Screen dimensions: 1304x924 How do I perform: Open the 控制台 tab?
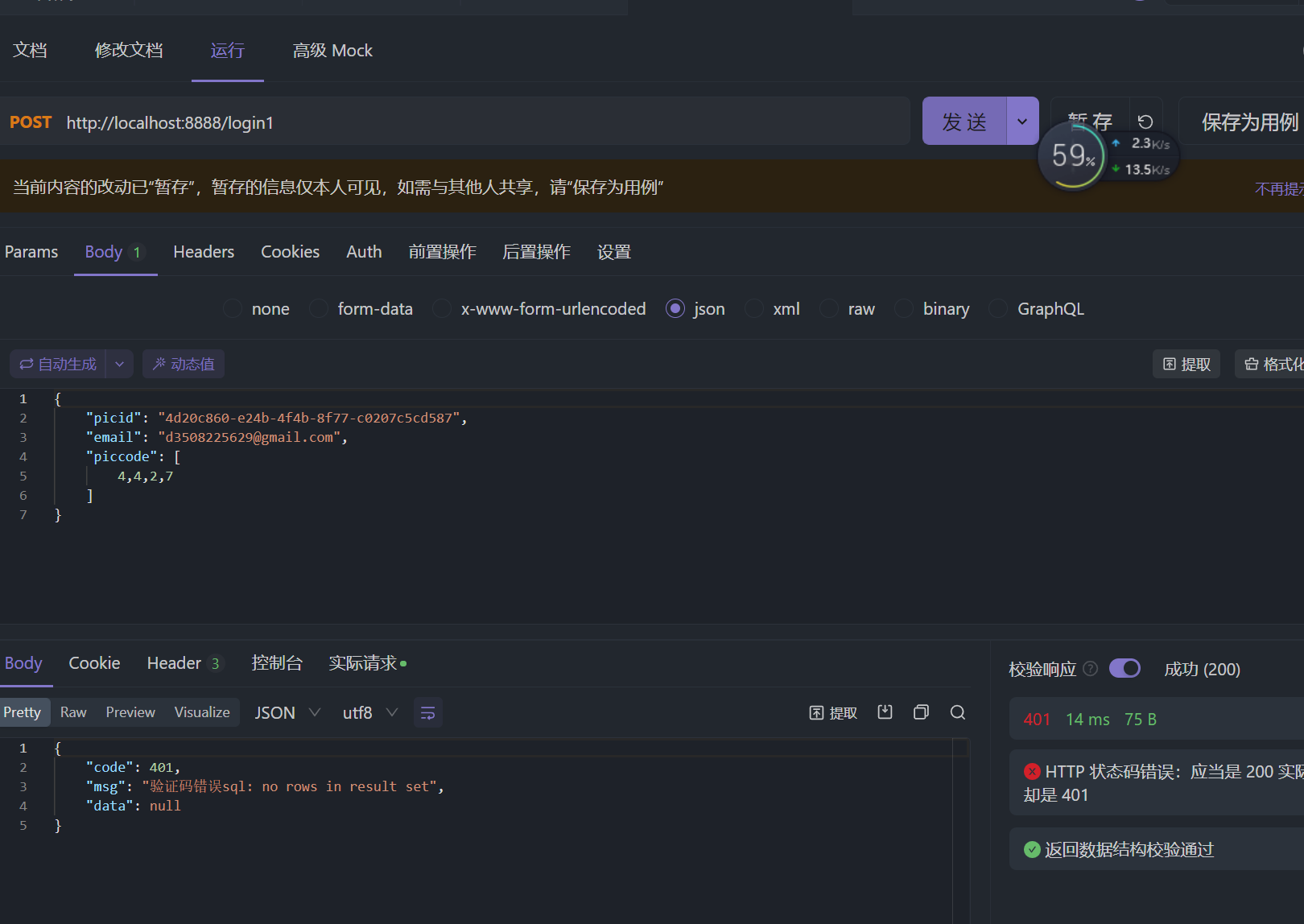pyautogui.click(x=277, y=663)
